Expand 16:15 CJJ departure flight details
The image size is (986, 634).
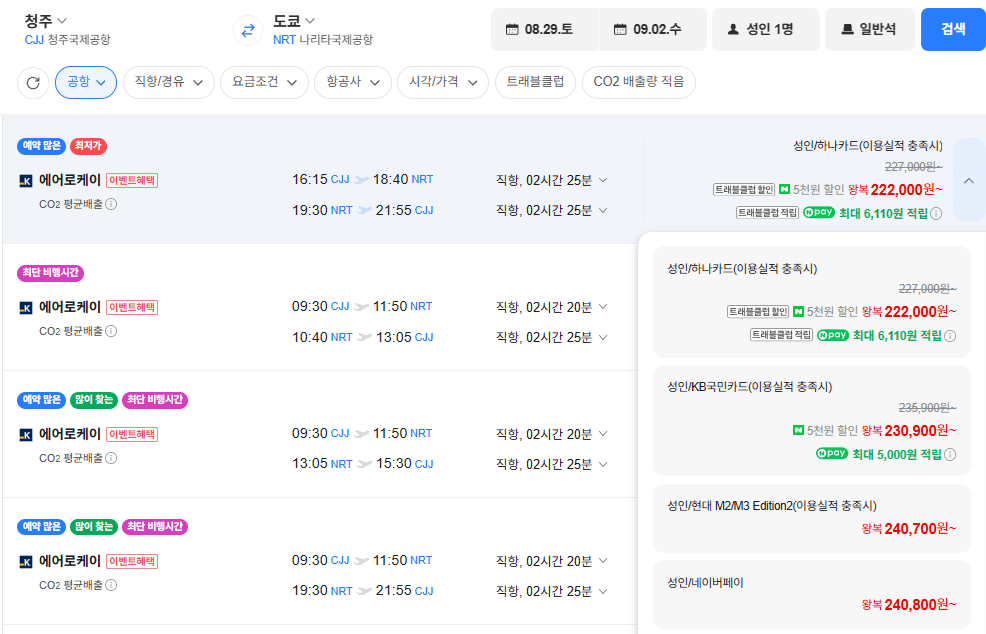(x=603, y=181)
